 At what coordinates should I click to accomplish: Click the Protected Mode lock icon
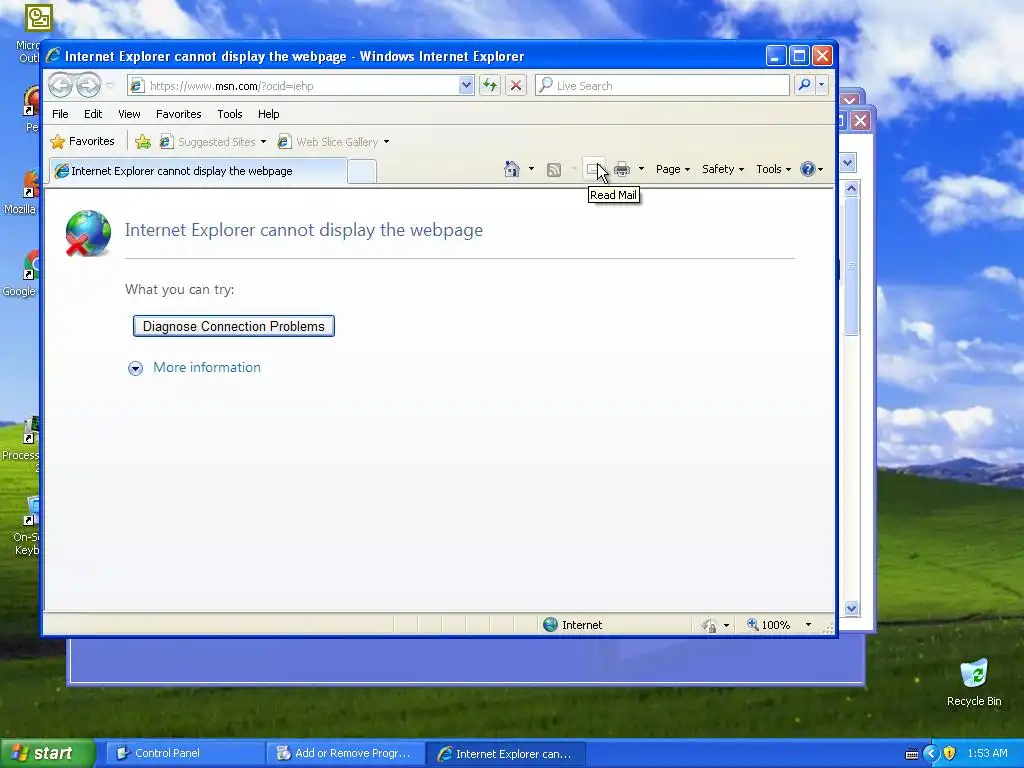pos(710,626)
